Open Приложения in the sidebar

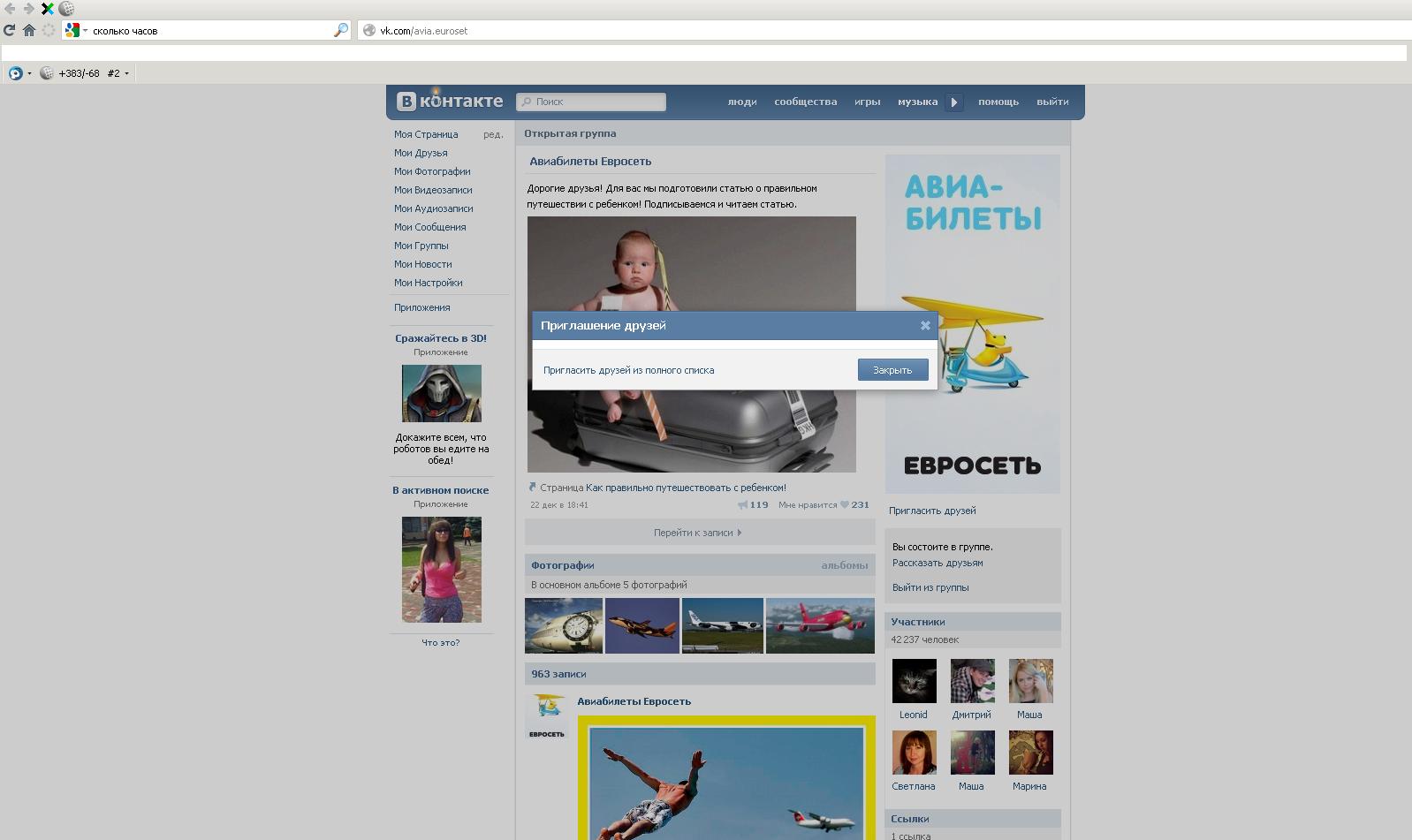[x=422, y=307]
